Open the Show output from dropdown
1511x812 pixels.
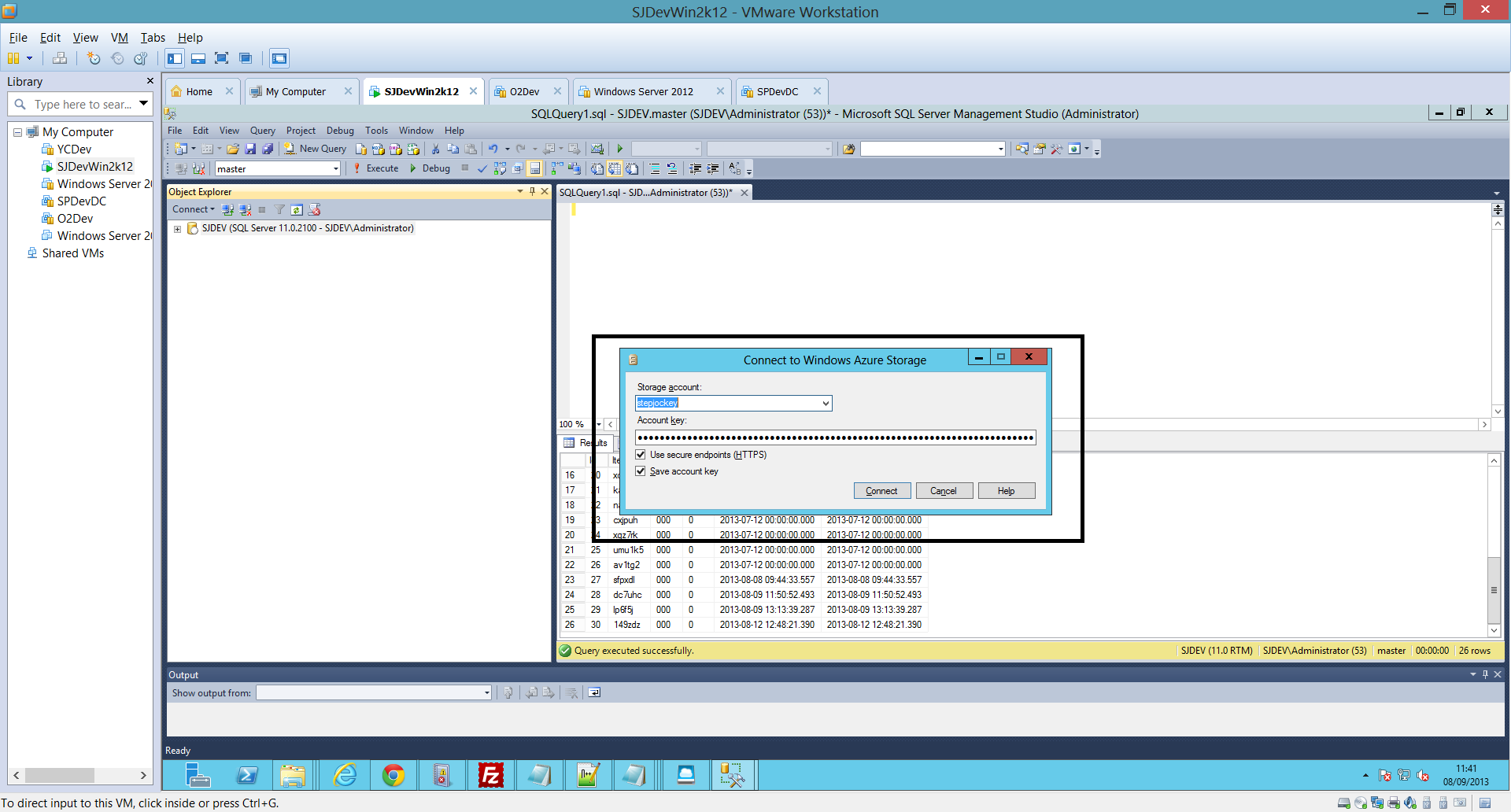click(487, 692)
